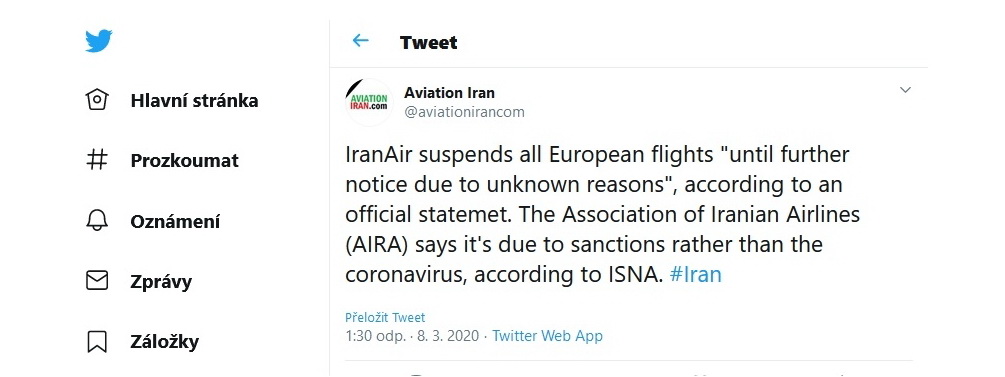The image size is (1005, 377).
Task: Click the bookmark icon beside Záložky
Action: (97, 341)
